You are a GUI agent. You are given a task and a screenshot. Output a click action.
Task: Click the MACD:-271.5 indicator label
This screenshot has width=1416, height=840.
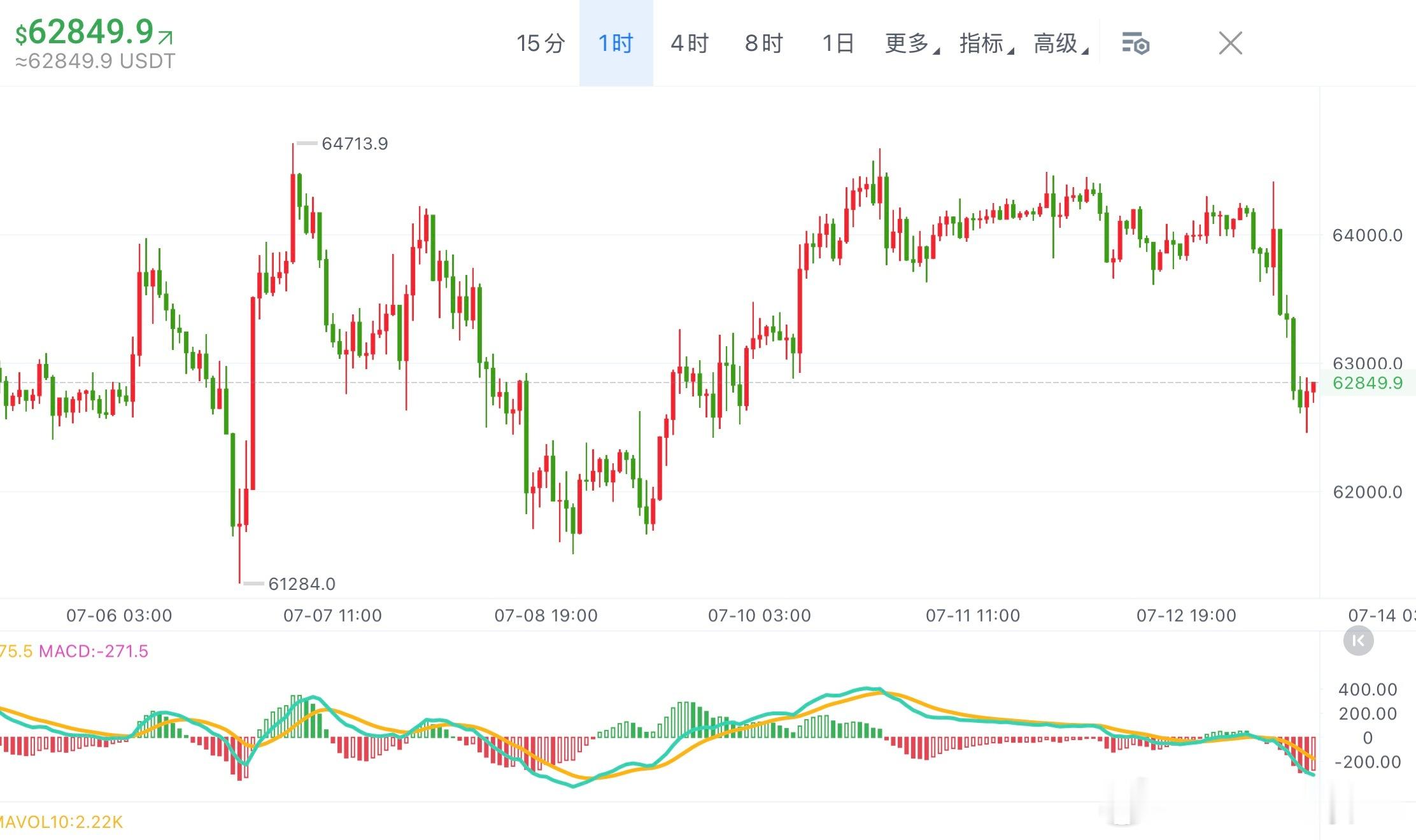click(x=94, y=651)
